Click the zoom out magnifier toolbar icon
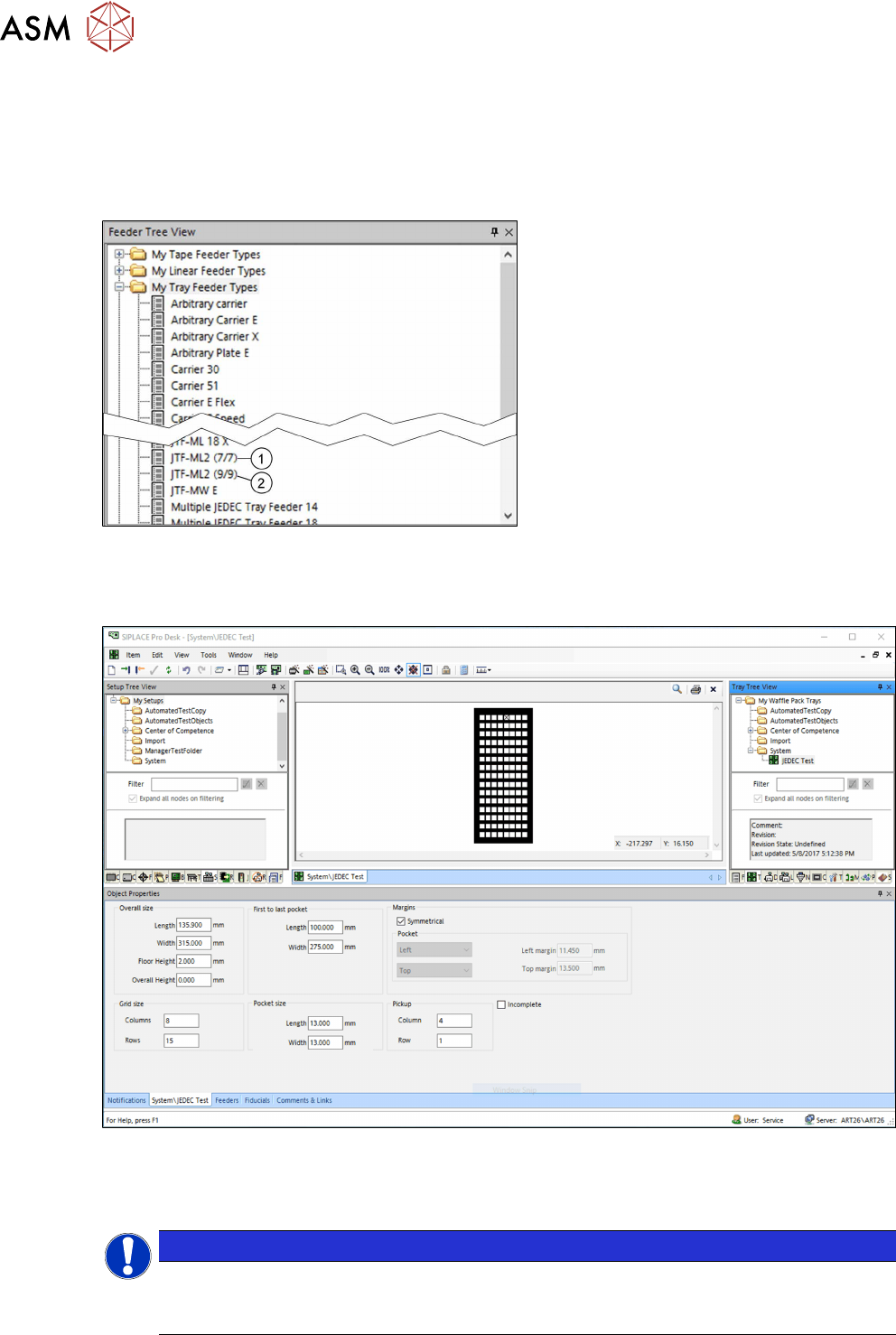 (369, 670)
